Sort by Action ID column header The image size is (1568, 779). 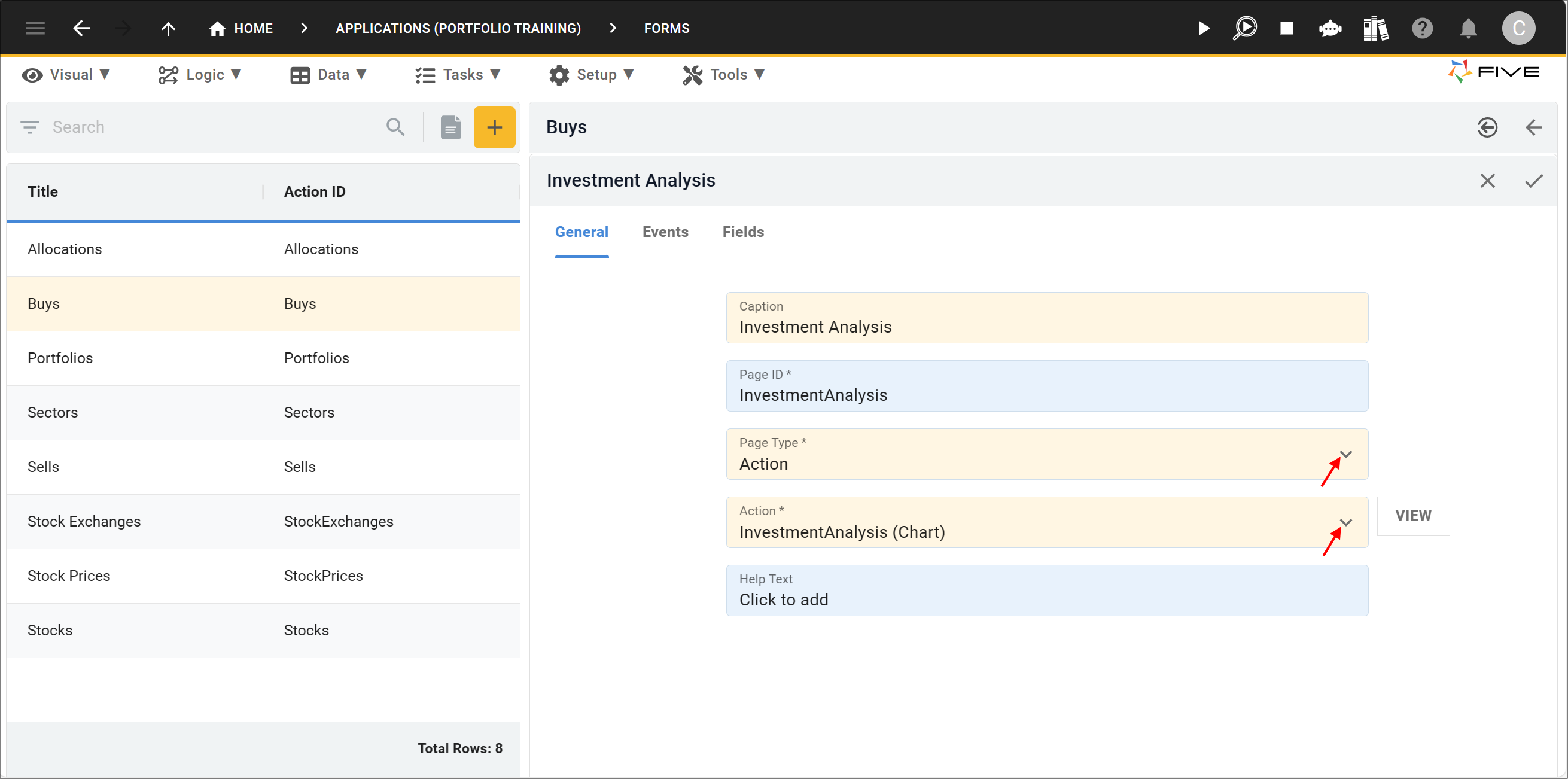point(315,191)
